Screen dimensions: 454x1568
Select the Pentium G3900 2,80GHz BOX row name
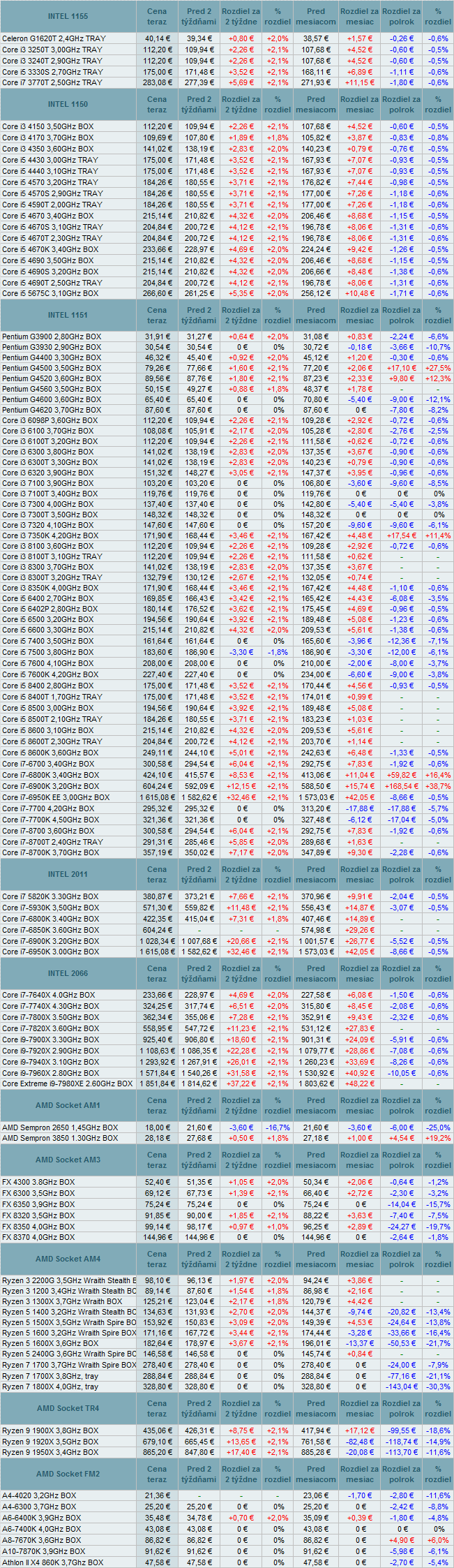coord(52,336)
